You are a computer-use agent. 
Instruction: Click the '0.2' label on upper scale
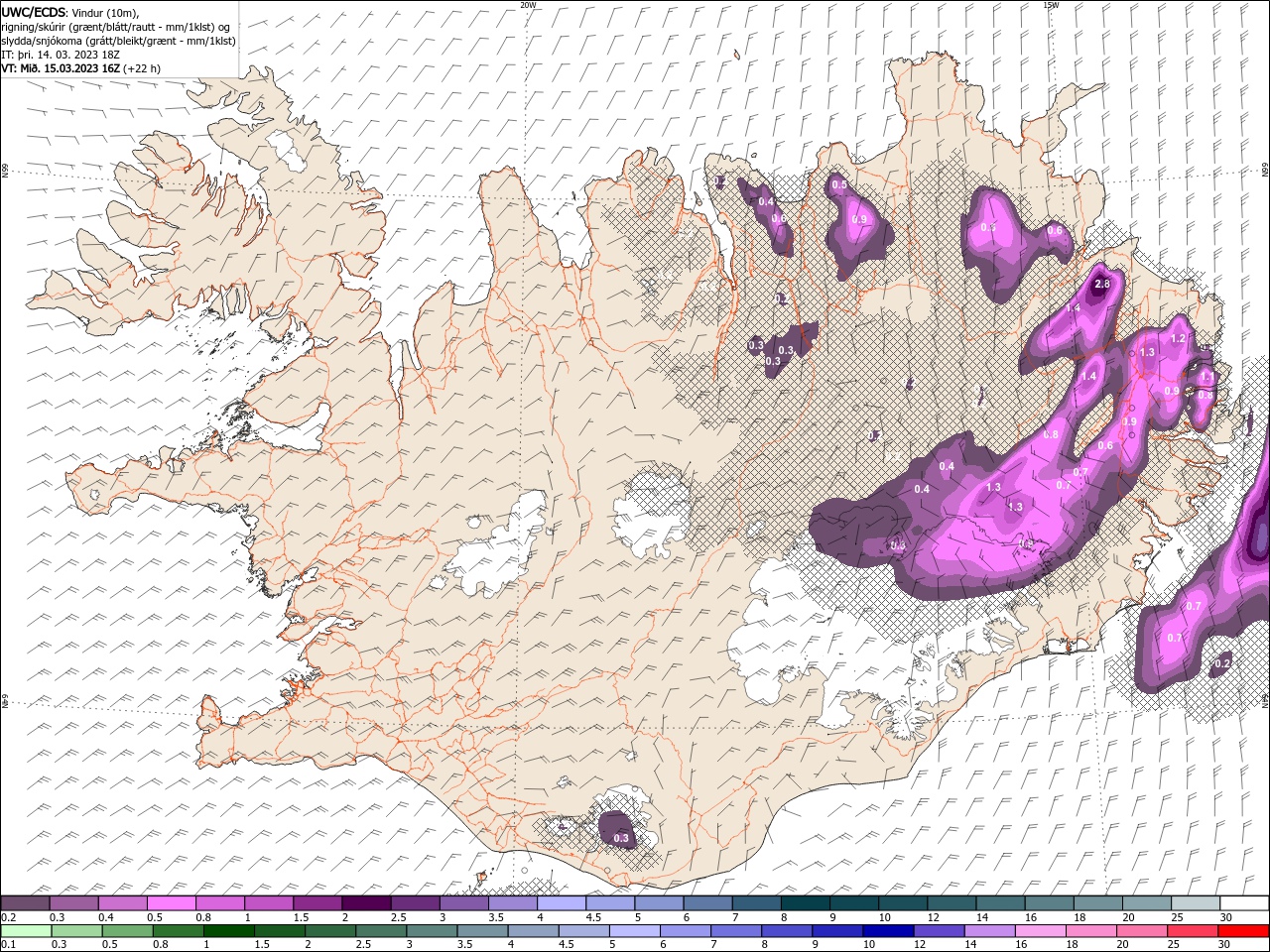point(9,917)
